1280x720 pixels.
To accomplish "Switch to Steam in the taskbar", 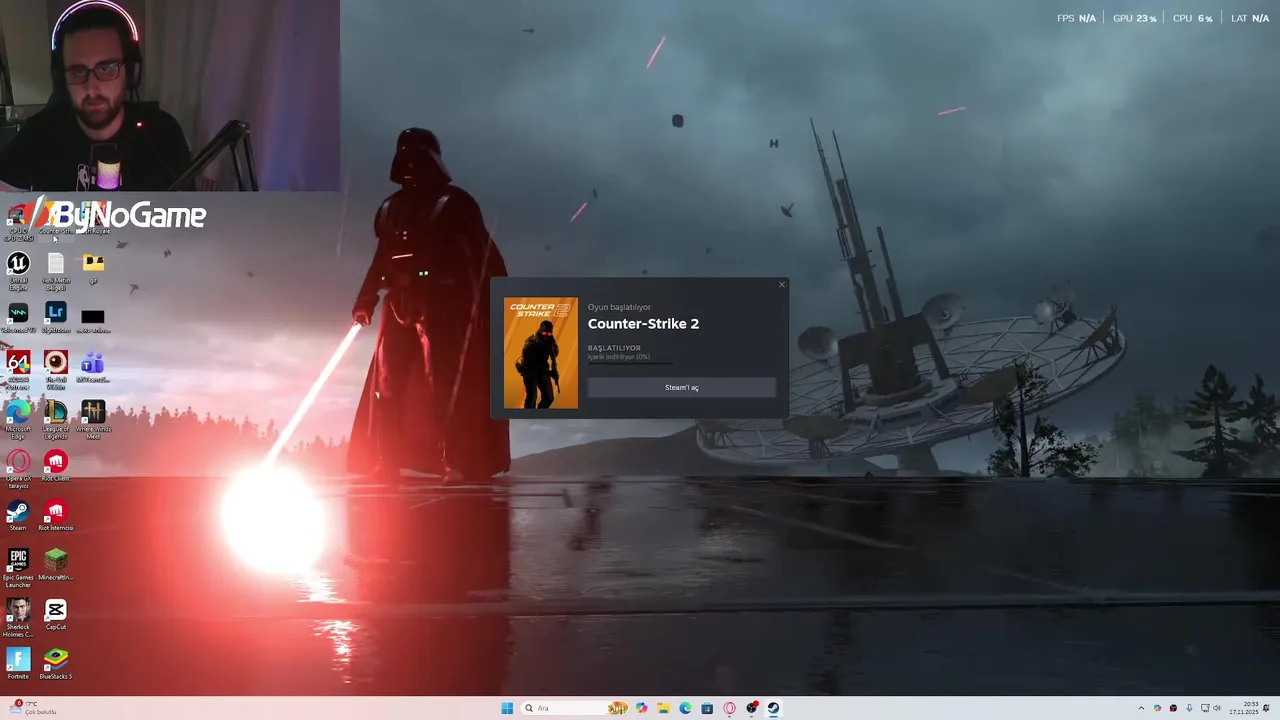I will click(x=773, y=708).
